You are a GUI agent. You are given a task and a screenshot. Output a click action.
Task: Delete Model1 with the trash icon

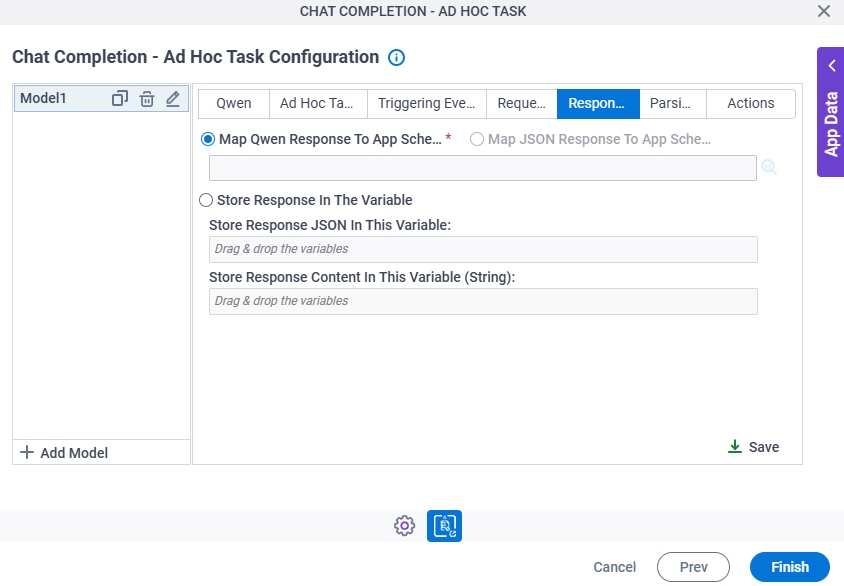point(147,99)
